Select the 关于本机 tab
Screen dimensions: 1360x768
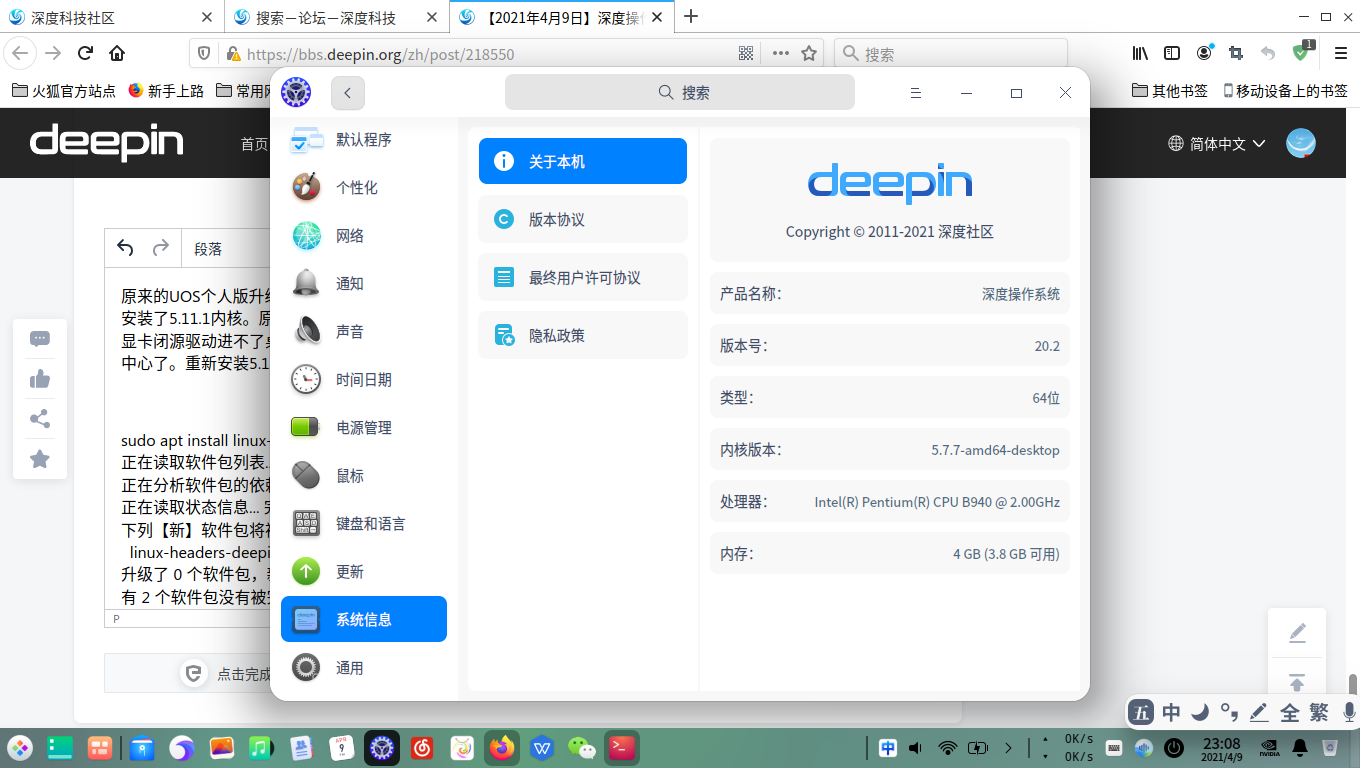(583, 161)
